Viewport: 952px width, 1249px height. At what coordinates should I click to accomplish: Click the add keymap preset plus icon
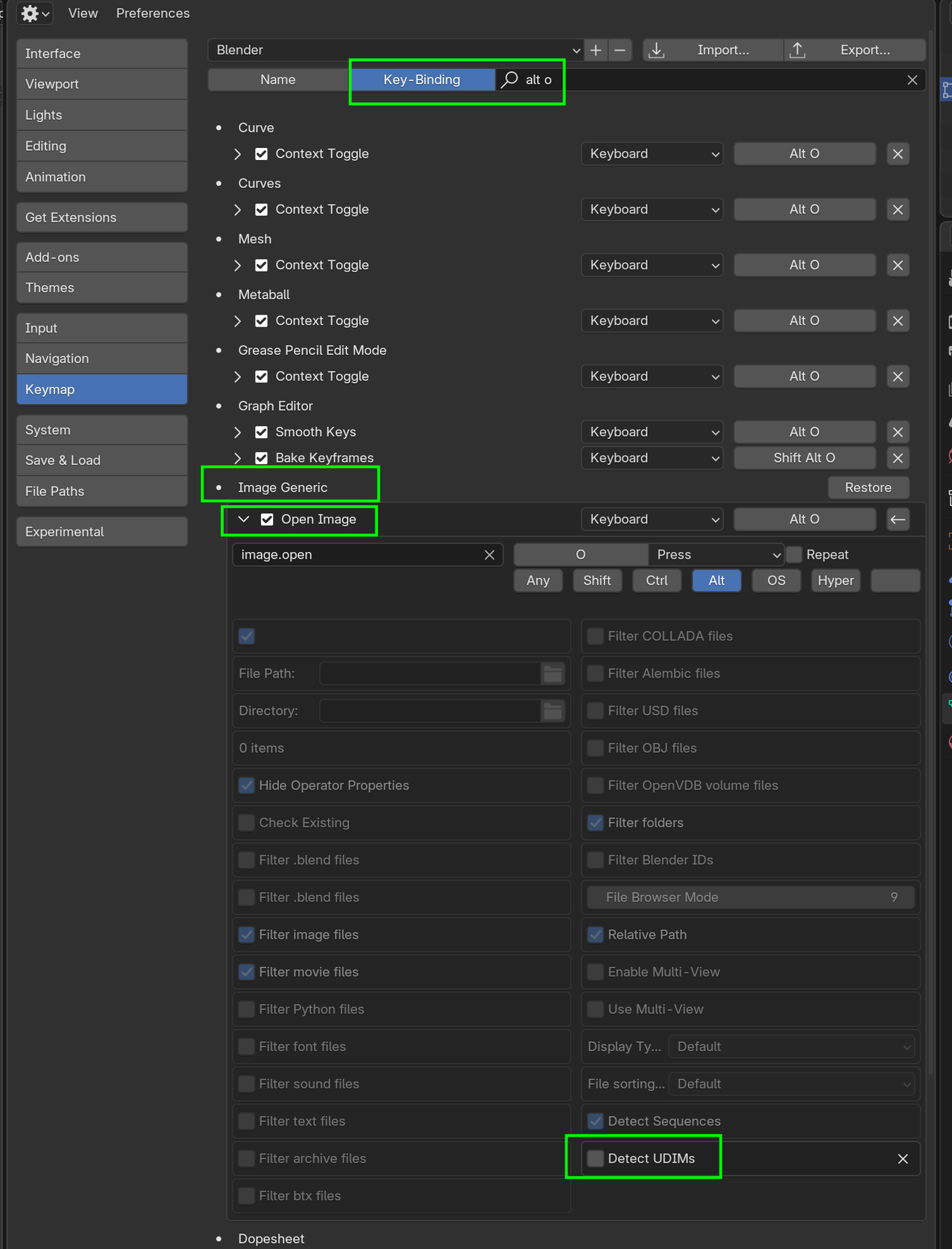pos(596,50)
